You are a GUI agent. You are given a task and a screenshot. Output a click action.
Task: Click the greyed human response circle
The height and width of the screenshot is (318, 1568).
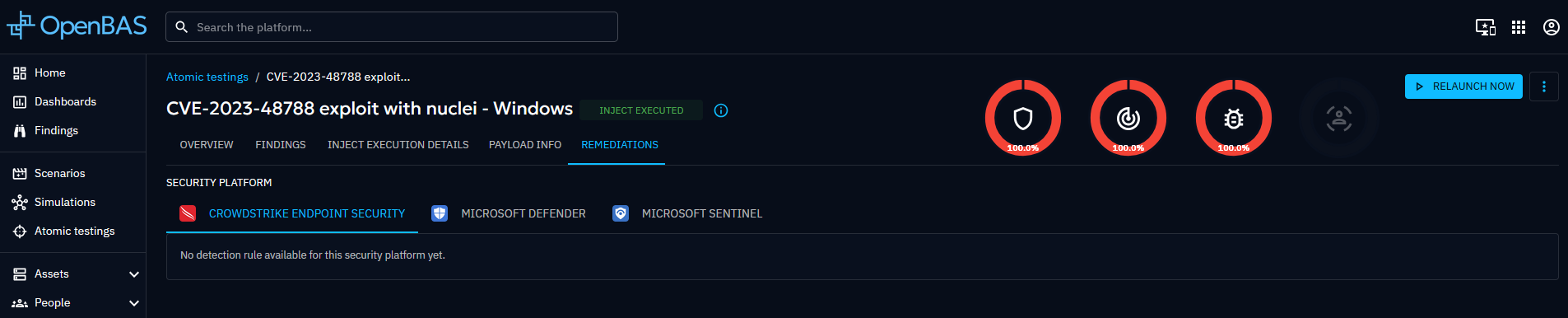tap(1339, 118)
